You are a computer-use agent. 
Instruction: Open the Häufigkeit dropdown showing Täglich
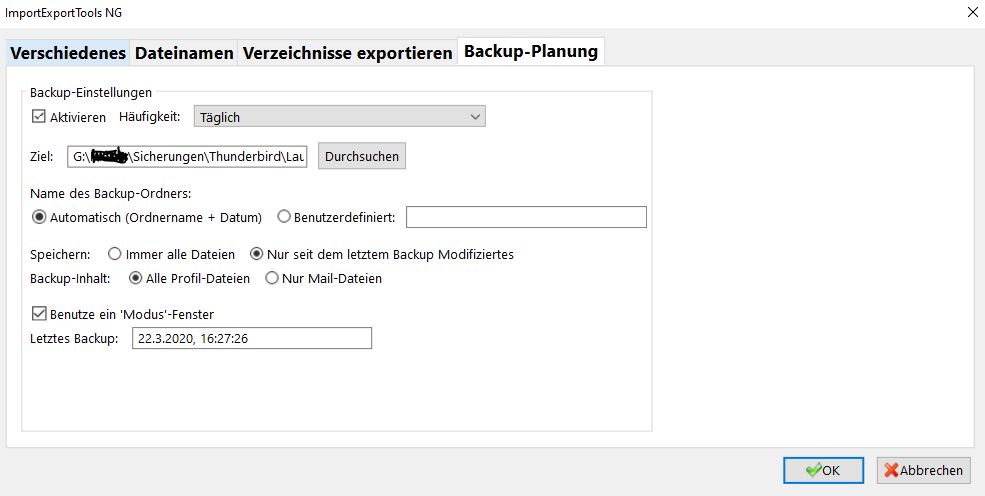click(x=339, y=117)
